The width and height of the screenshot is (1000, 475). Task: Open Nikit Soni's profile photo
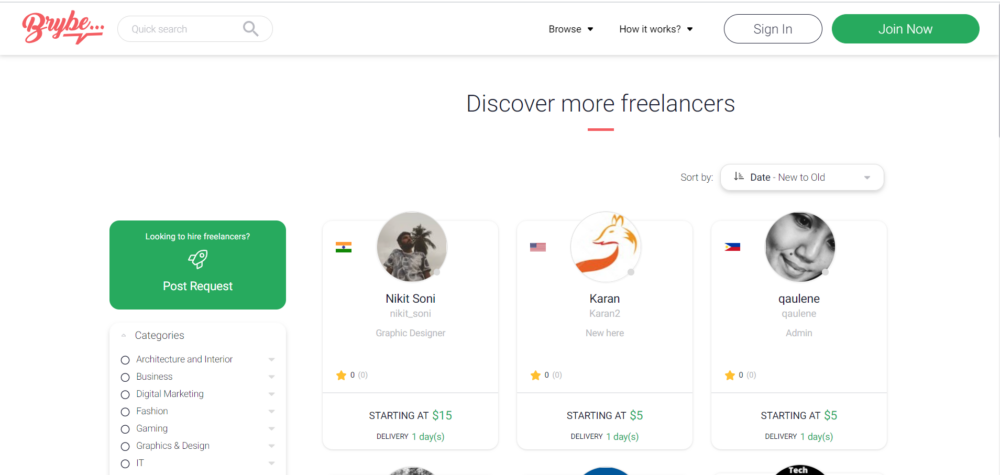411,247
